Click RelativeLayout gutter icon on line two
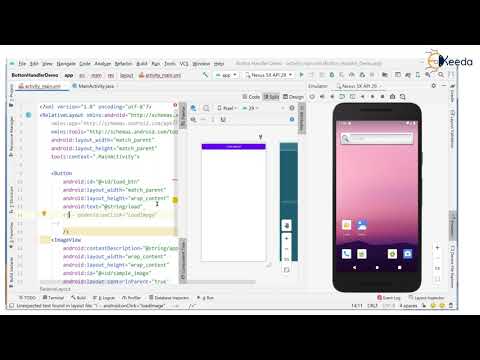Screen dimensions: 480x360 pyautogui.click(x=29, y=115)
